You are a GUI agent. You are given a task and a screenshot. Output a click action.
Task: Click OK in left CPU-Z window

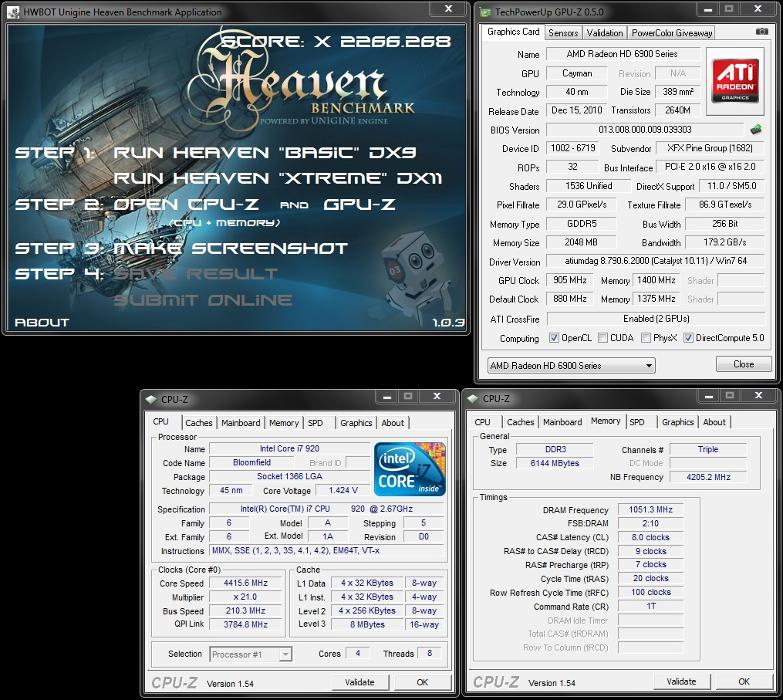pos(422,682)
